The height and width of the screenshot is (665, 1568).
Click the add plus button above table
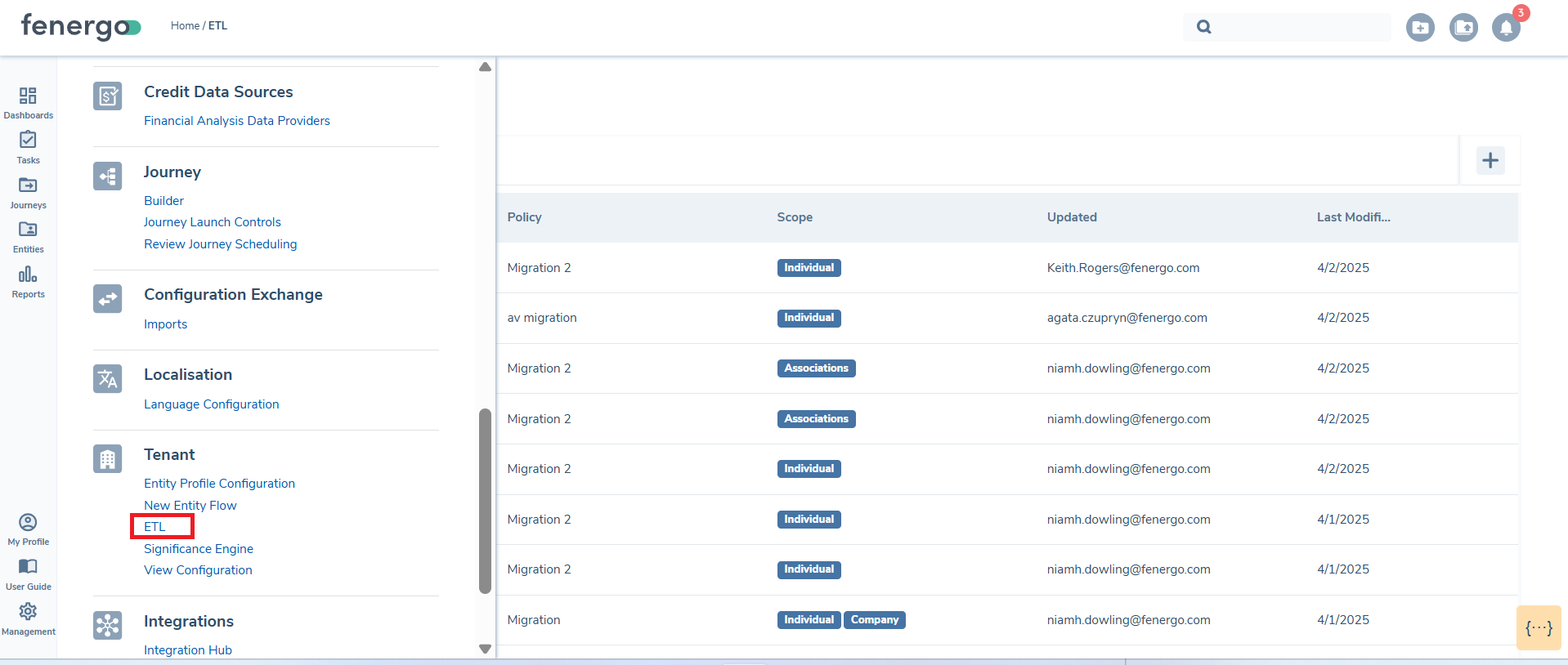tap(1490, 160)
